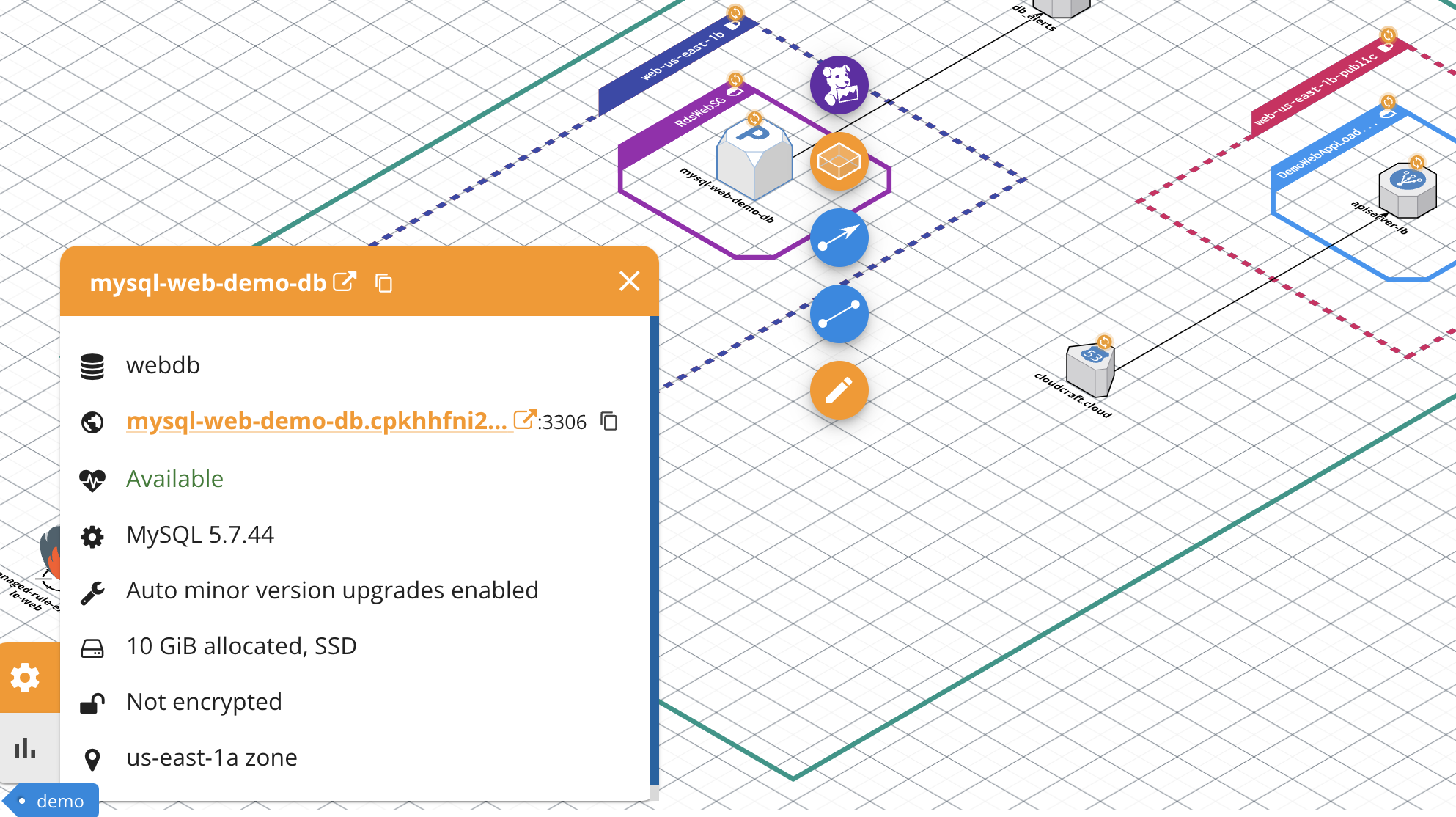The height and width of the screenshot is (817, 1456).
Task: Select the blue arrow connector tool
Action: click(839, 238)
